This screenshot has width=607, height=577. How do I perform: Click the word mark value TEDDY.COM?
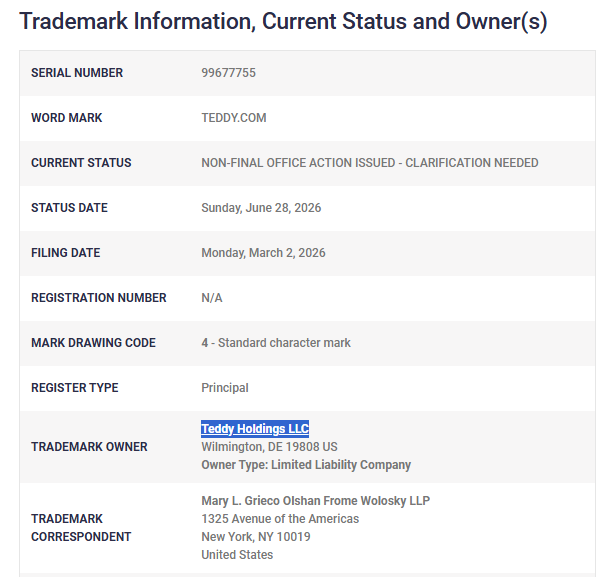click(x=234, y=118)
